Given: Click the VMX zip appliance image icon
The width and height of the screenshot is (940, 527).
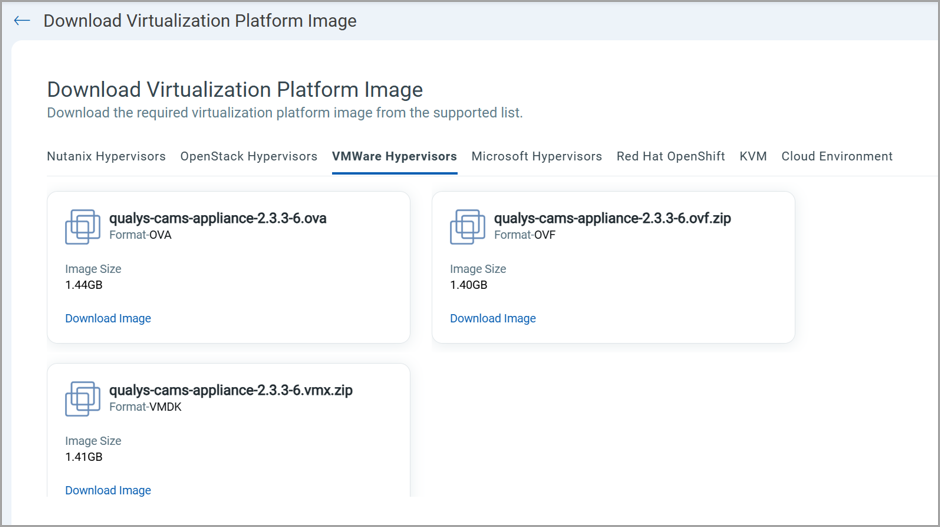Looking at the screenshot, I should point(83,399).
